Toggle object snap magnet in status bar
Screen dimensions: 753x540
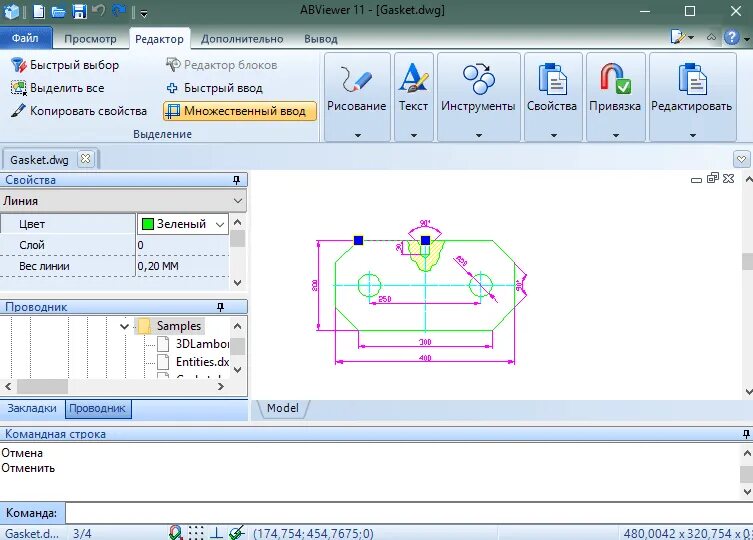(176, 532)
